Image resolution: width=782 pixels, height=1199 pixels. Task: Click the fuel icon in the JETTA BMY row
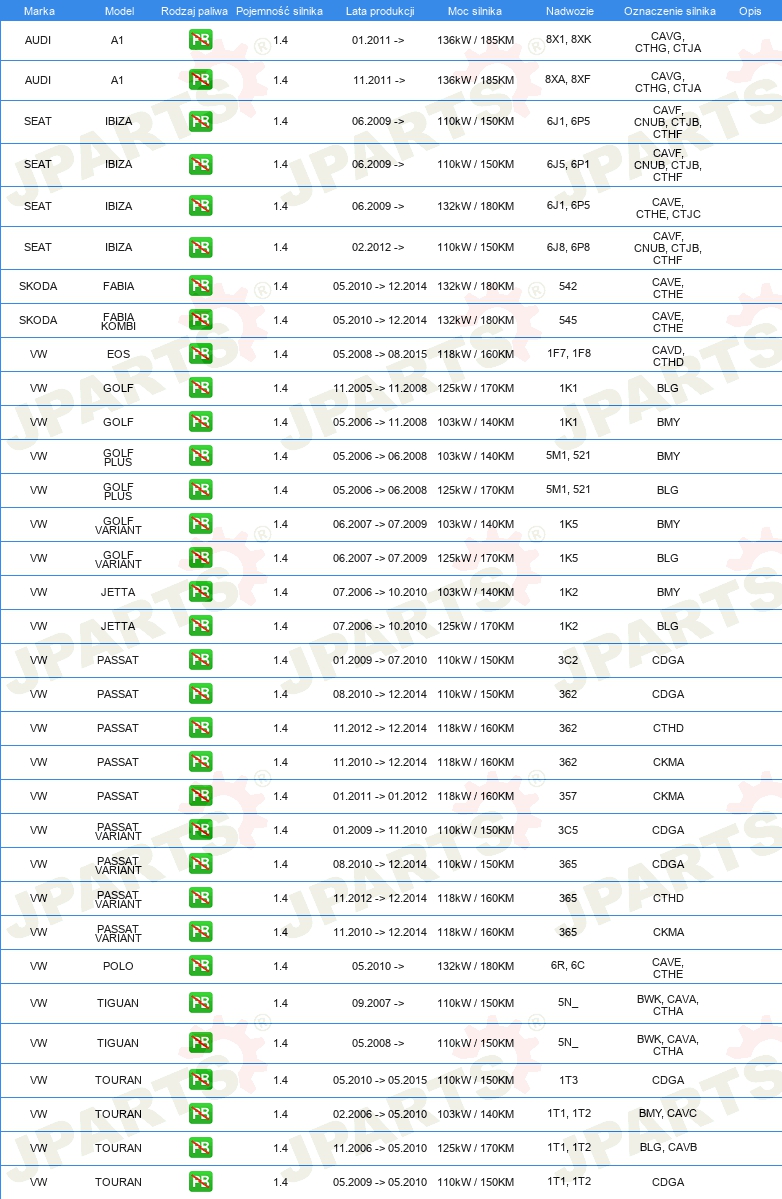pos(200,592)
